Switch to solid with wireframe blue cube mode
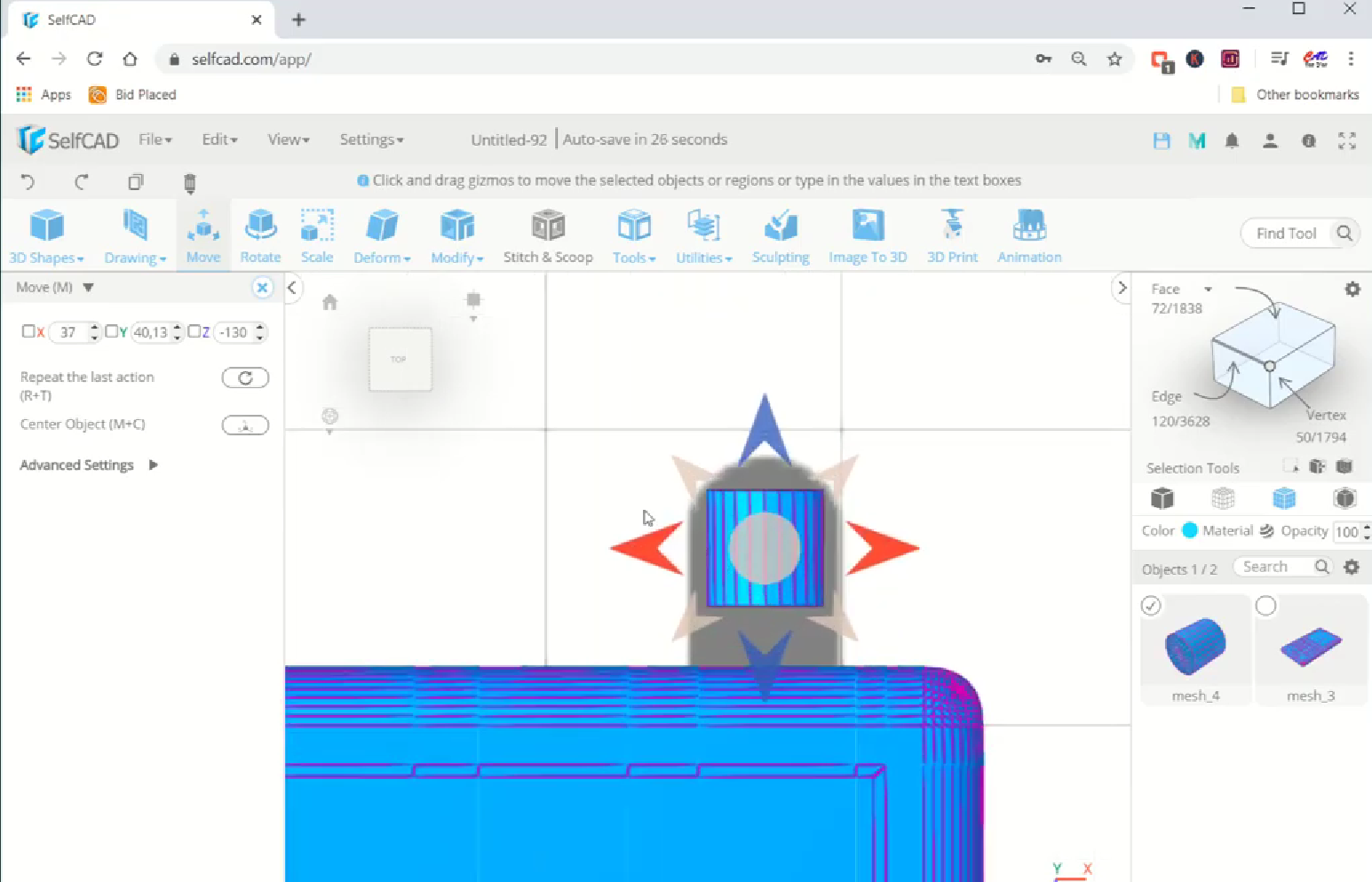This screenshot has width=1372, height=882. (x=1284, y=498)
